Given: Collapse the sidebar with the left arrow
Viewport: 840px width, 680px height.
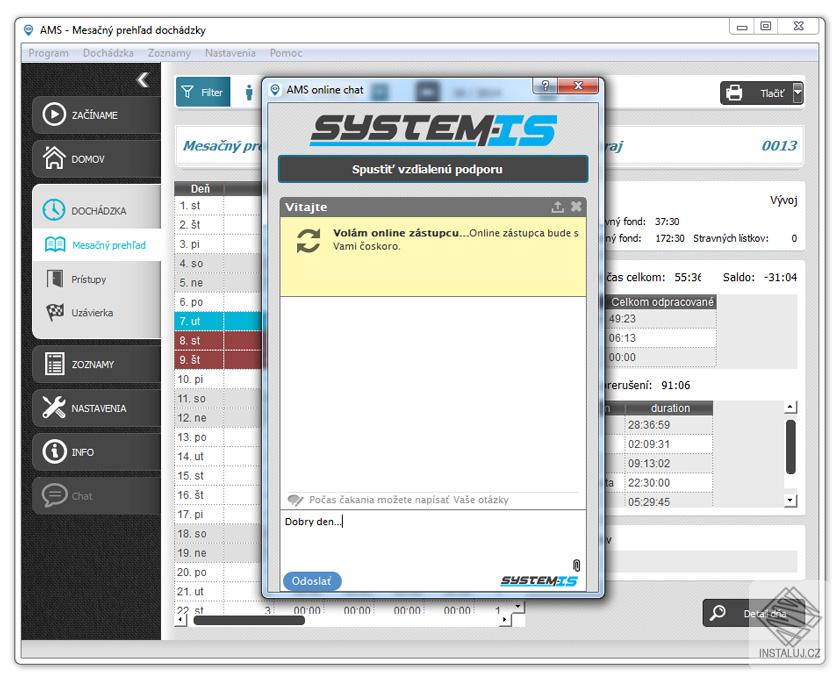Looking at the screenshot, I should point(143,80).
